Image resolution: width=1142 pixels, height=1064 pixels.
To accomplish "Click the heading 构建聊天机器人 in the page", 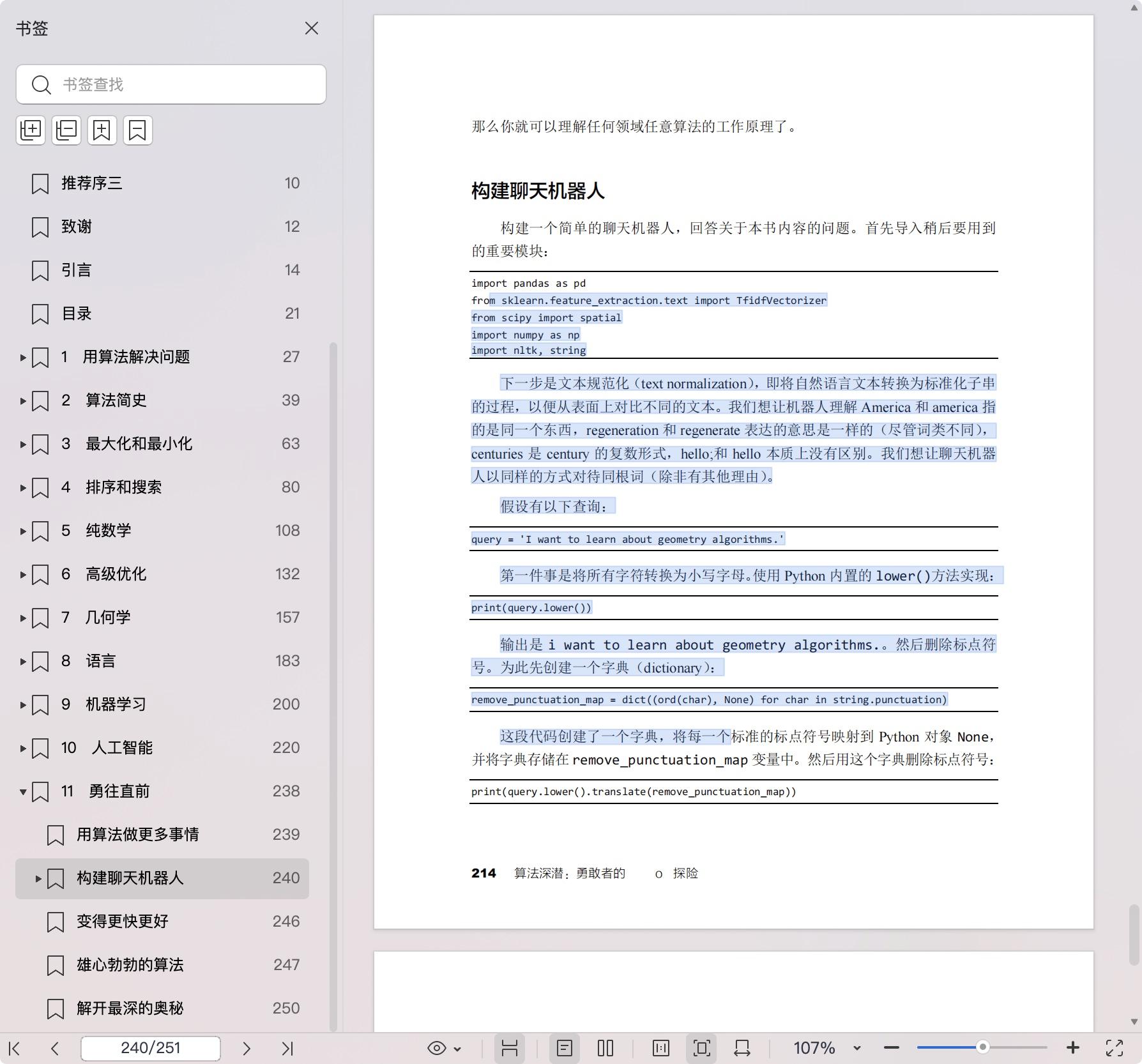I will tap(538, 191).
